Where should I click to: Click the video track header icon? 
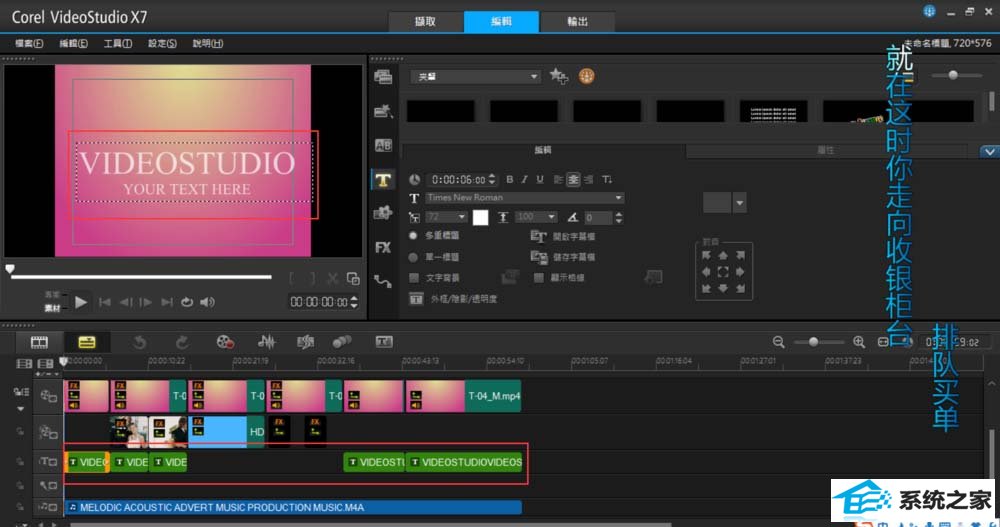pos(48,396)
